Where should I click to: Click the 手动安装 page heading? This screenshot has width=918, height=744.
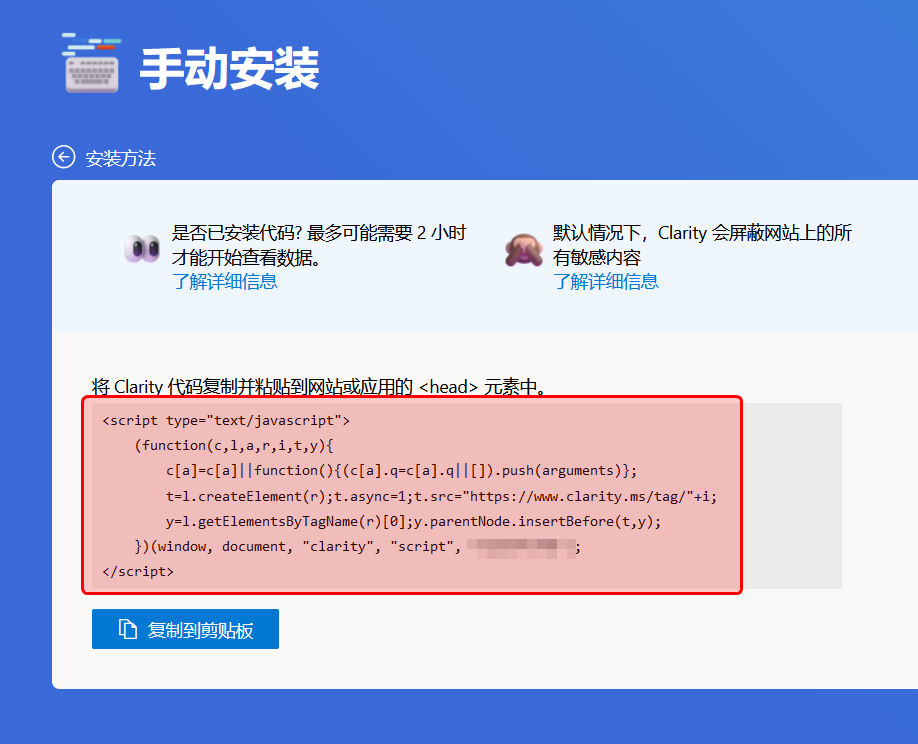pyautogui.click(x=229, y=69)
